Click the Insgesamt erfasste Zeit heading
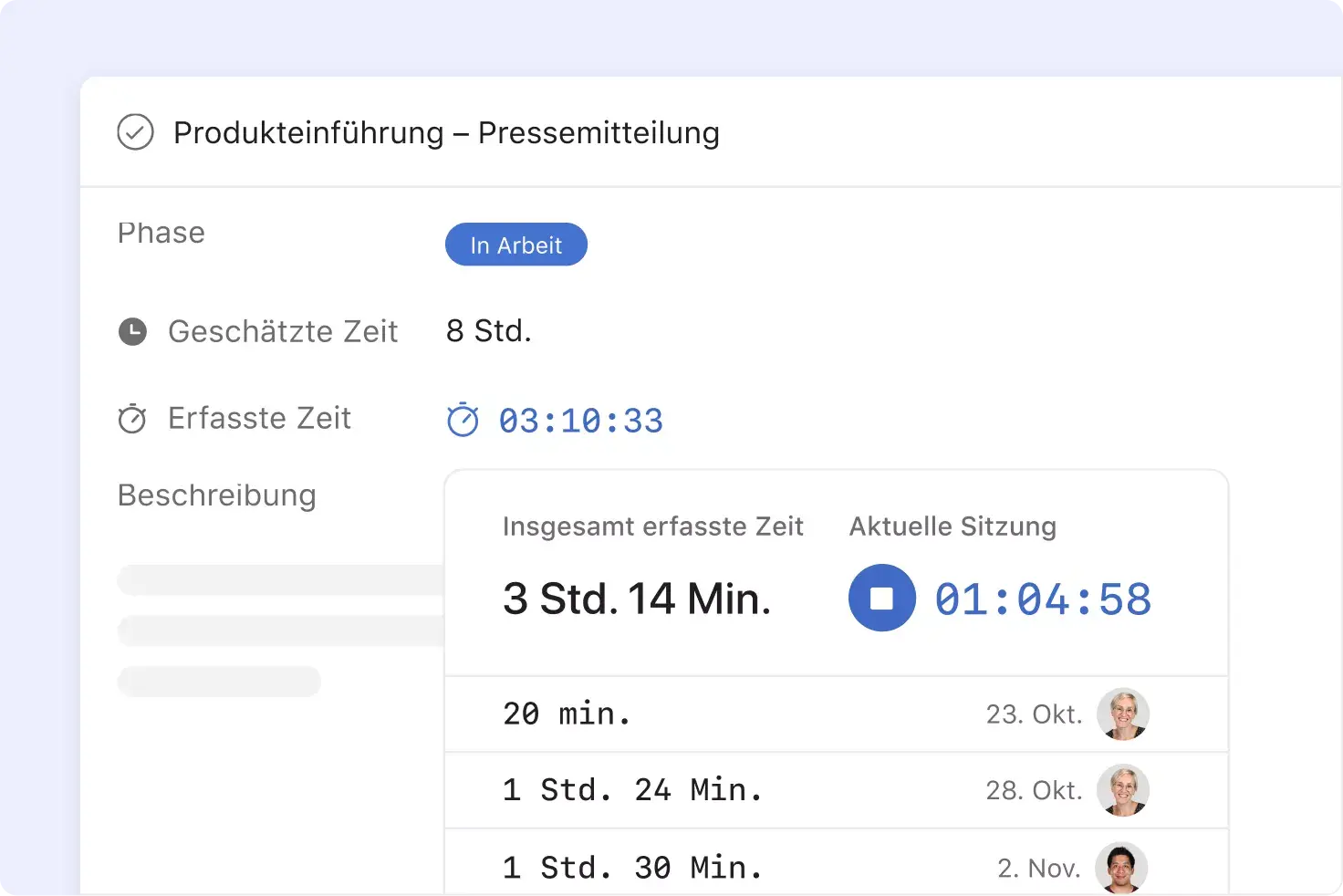Image resolution: width=1343 pixels, height=896 pixels. 652,526
